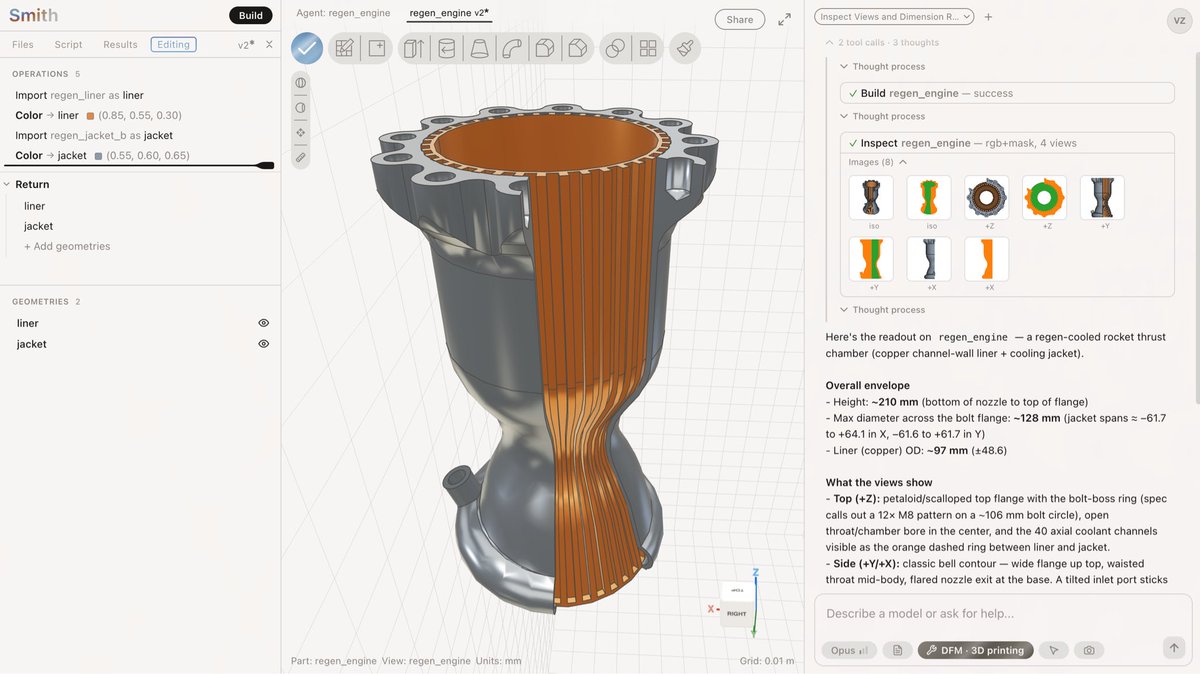Click the operations timeline slider handle
The image size is (1200, 674).
click(265, 165)
